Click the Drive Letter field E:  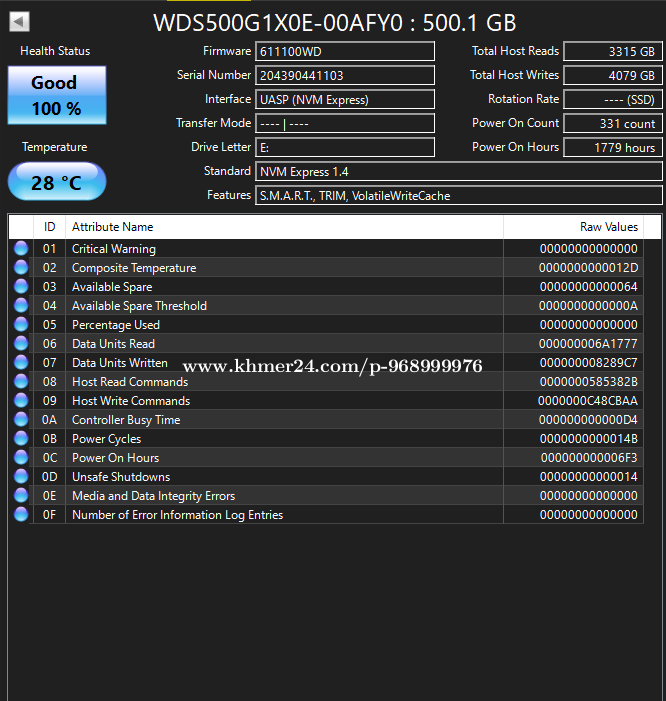tap(345, 147)
